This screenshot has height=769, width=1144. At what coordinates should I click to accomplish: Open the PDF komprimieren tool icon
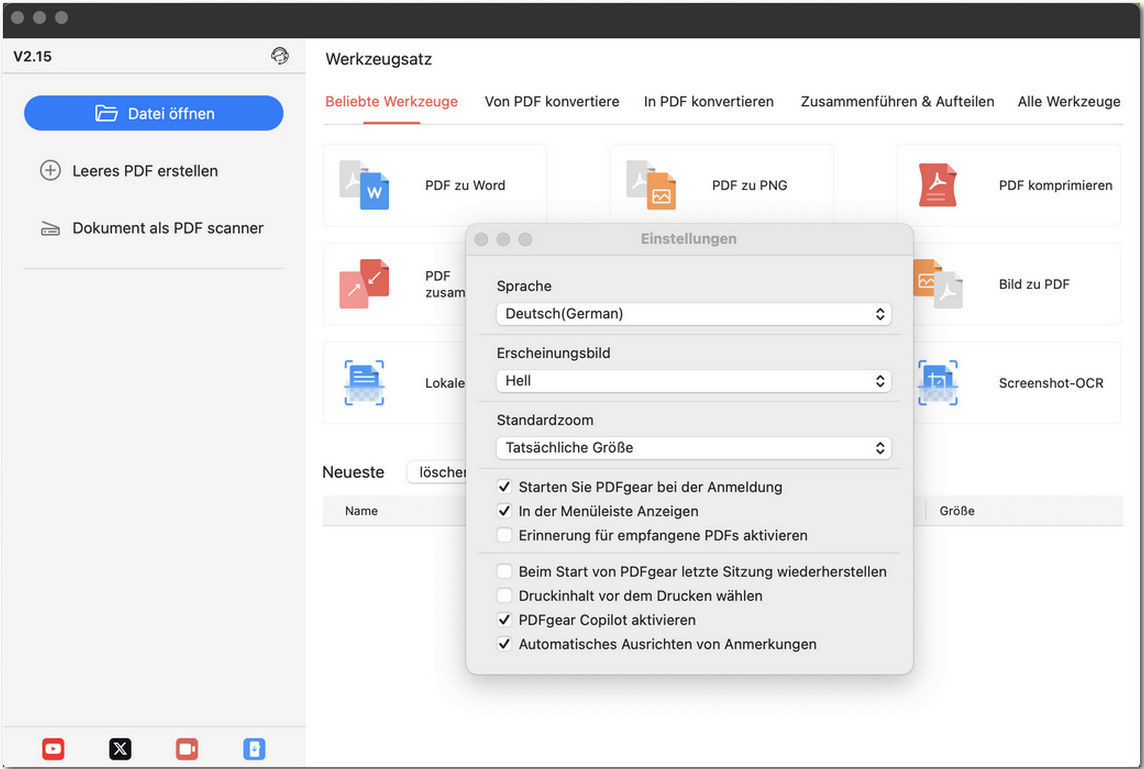[938, 185]
